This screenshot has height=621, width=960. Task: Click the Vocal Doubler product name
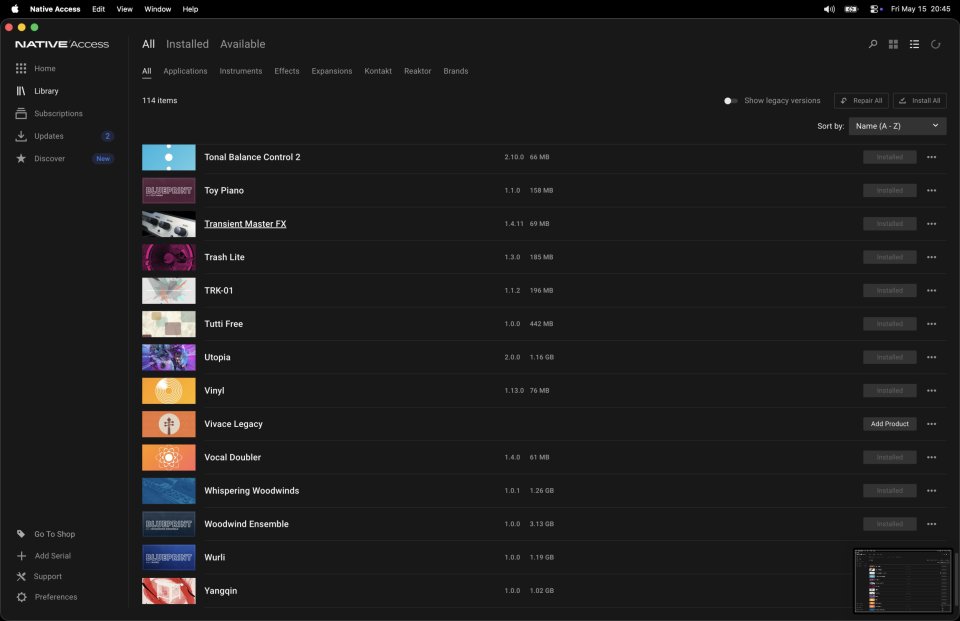tap(232, 457)
